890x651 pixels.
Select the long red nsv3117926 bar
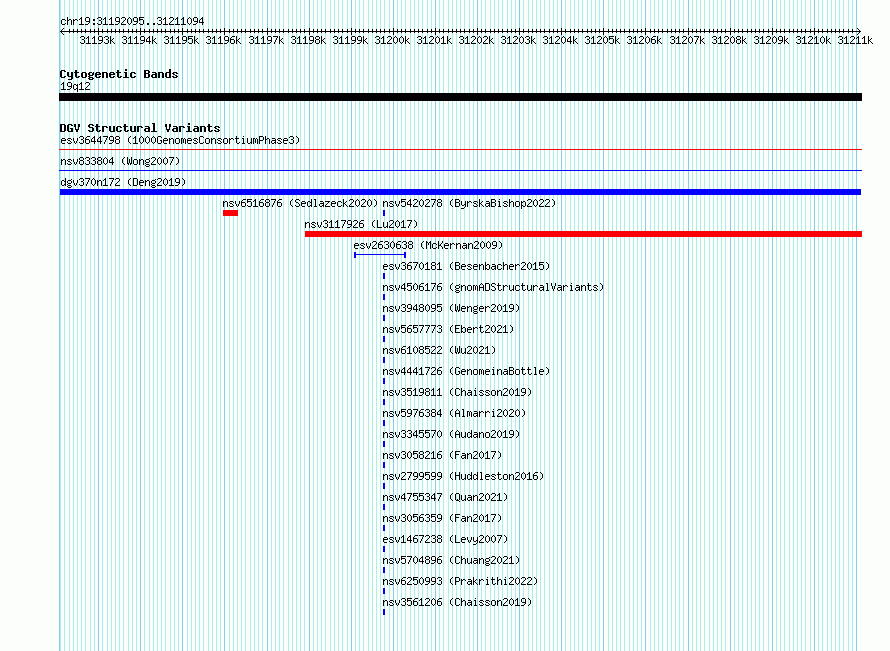coord(583,234)
